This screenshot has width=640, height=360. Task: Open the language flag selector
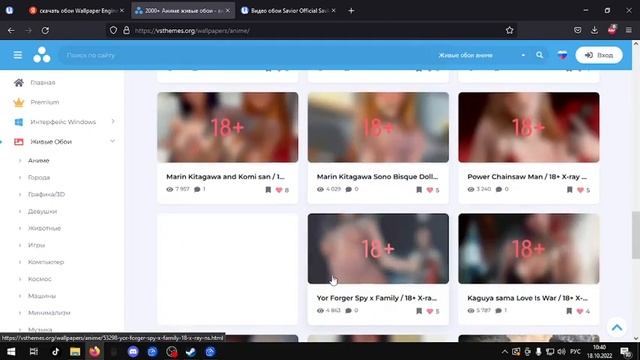(x=562, y=55)
